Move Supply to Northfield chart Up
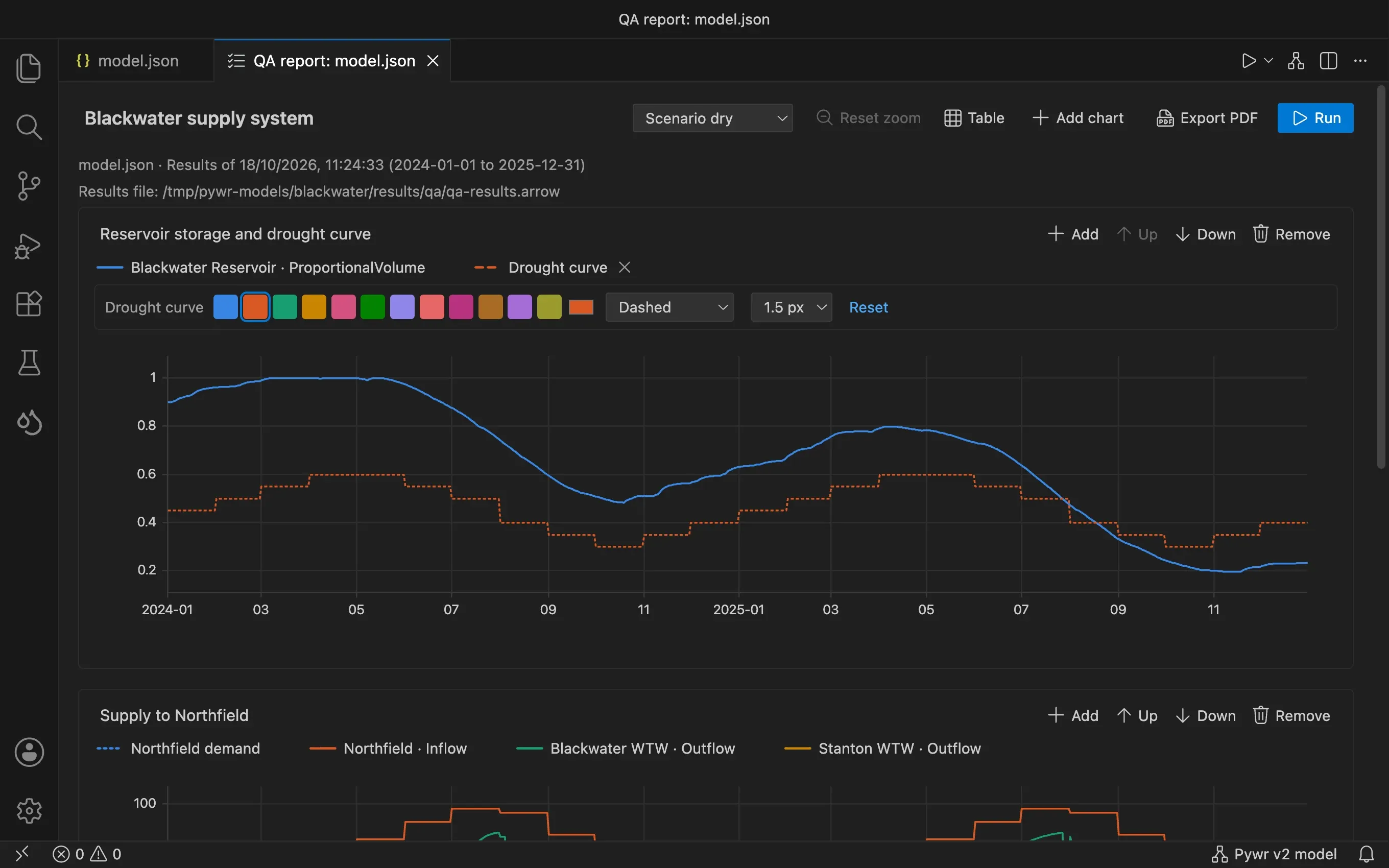 [1137, 716]
